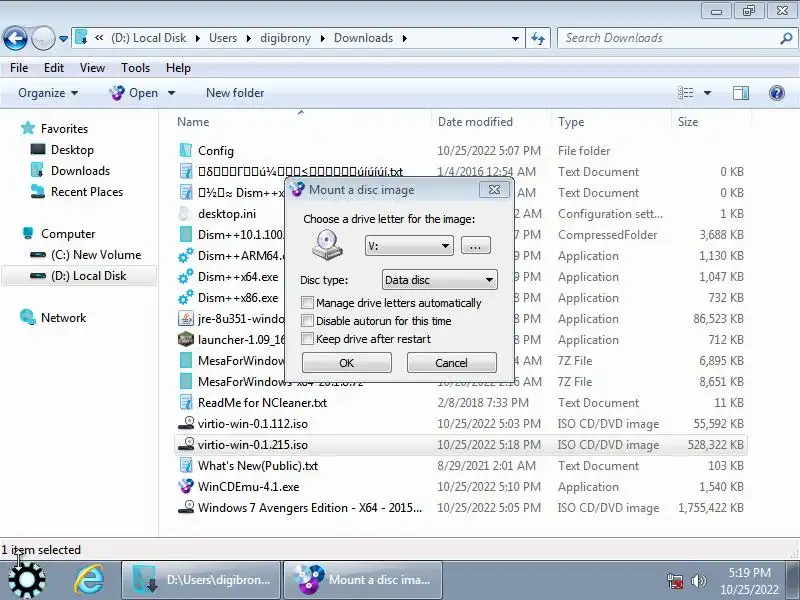The width and height of the screenshot is (800, 600).
Task: Expand the Open button dropdown arrow
Action: (x=171, y=93)
